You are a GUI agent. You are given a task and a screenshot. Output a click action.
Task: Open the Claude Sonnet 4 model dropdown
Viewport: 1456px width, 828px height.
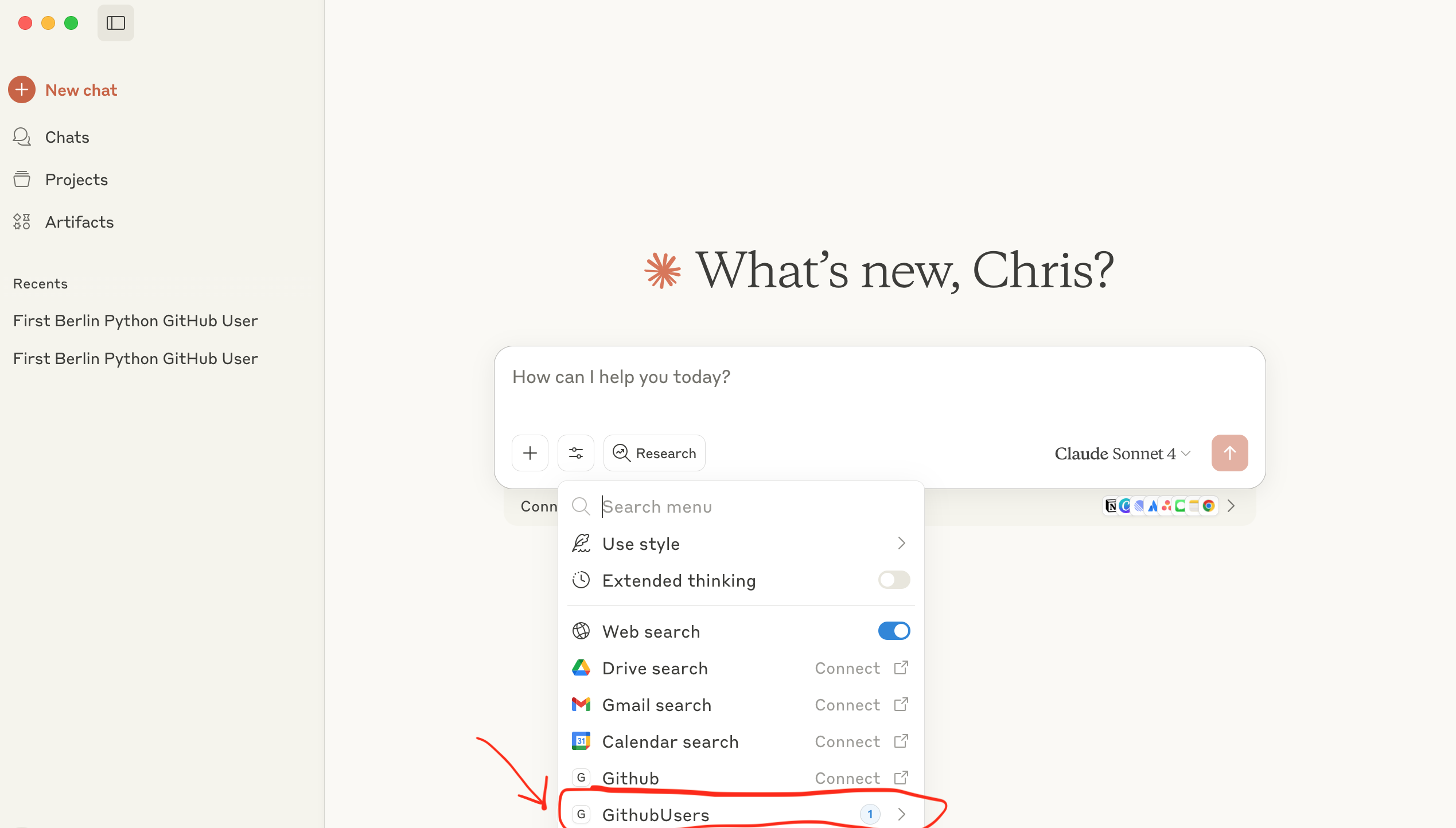[x=1122, y=454]
